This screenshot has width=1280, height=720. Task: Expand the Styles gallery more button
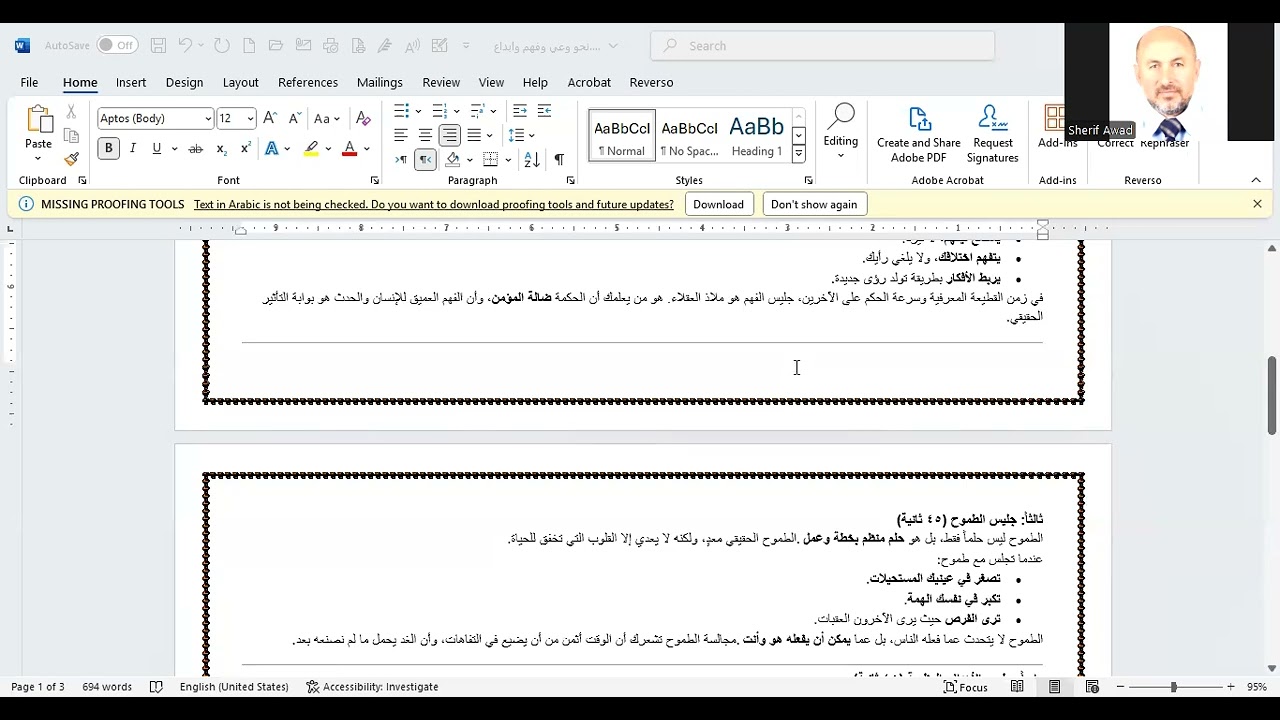point(798,154)
